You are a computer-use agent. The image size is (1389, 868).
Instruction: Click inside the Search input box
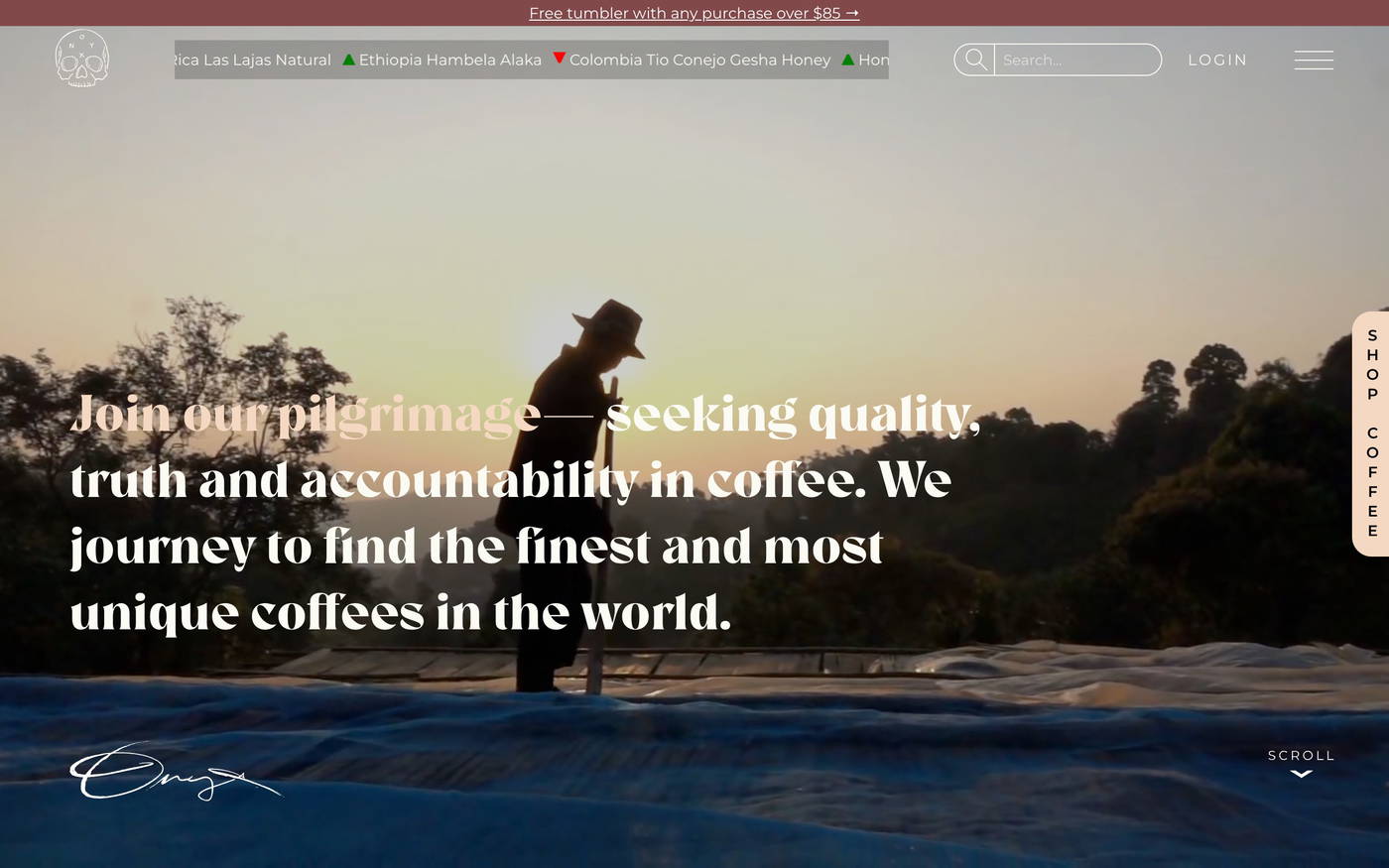point(1077,60)
